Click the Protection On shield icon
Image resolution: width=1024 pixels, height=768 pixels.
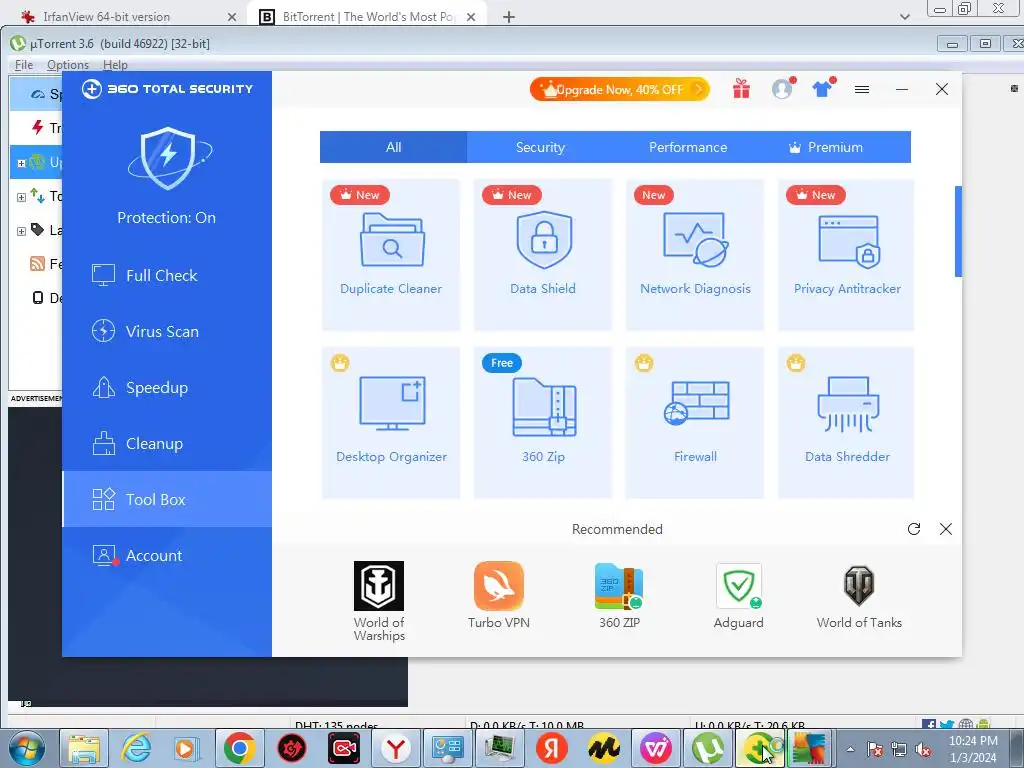click(x=168, y=158)
